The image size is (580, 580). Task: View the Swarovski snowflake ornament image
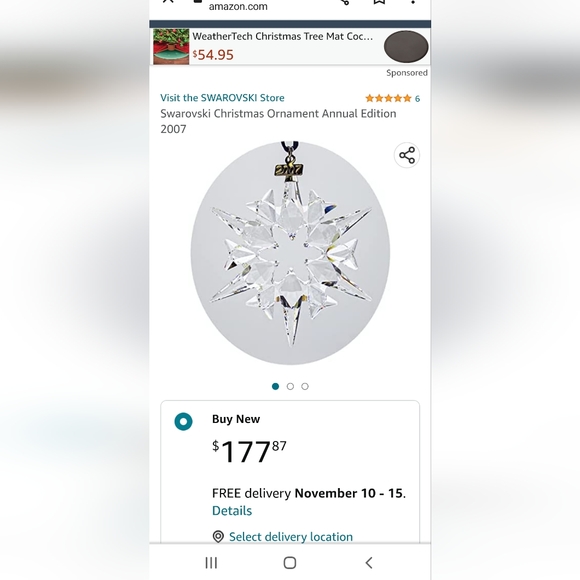pos(290,253)
